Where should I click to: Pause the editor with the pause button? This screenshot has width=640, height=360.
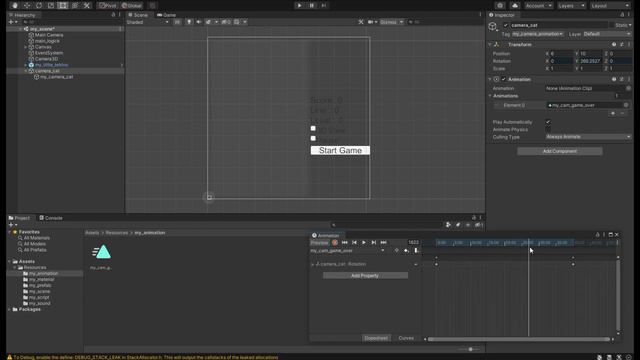coord(311,6)
